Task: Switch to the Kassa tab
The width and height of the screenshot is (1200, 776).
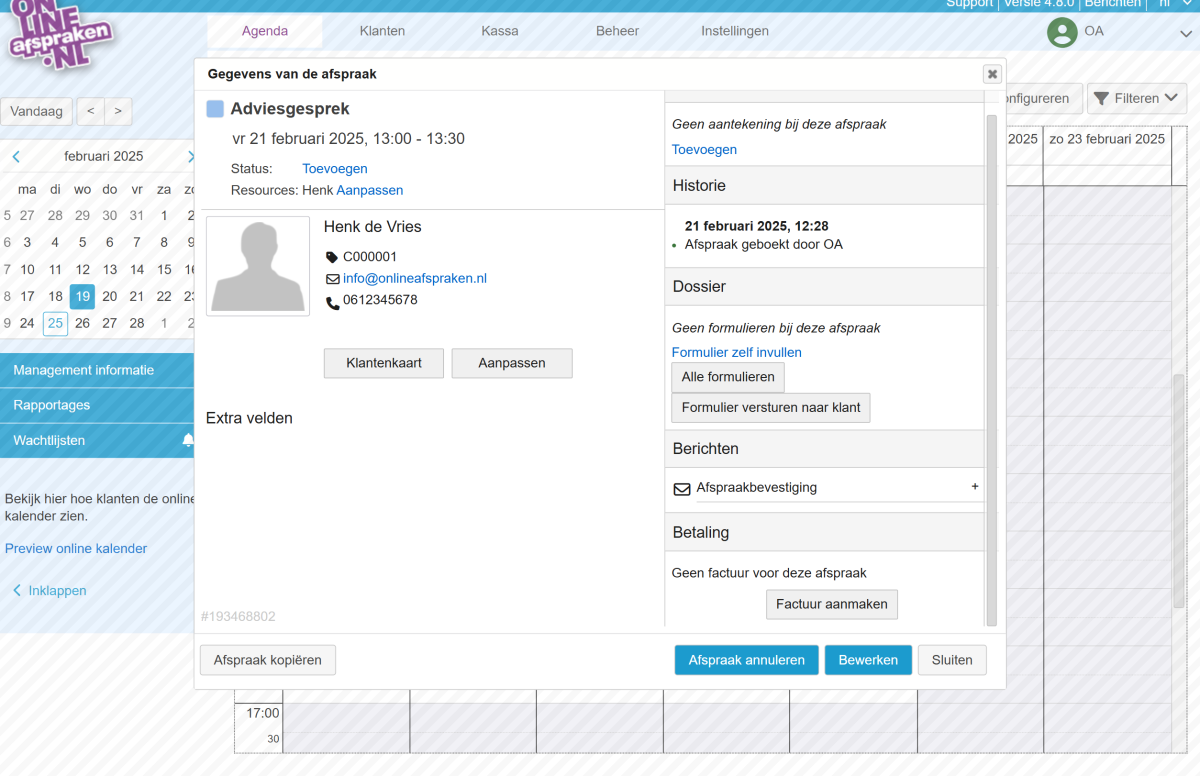Action: (x=499, y=31)
